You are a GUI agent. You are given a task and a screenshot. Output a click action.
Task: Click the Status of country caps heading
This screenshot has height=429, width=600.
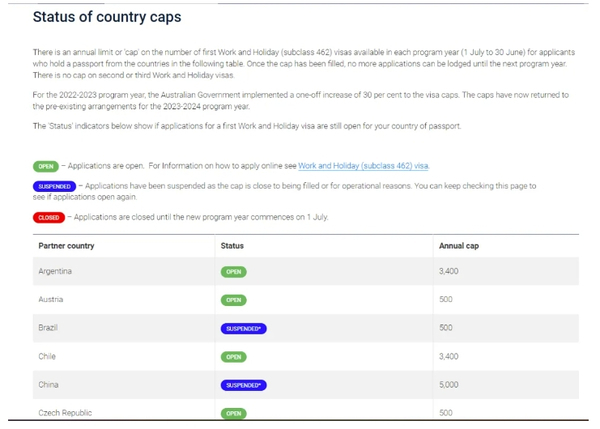coord(107,17)
